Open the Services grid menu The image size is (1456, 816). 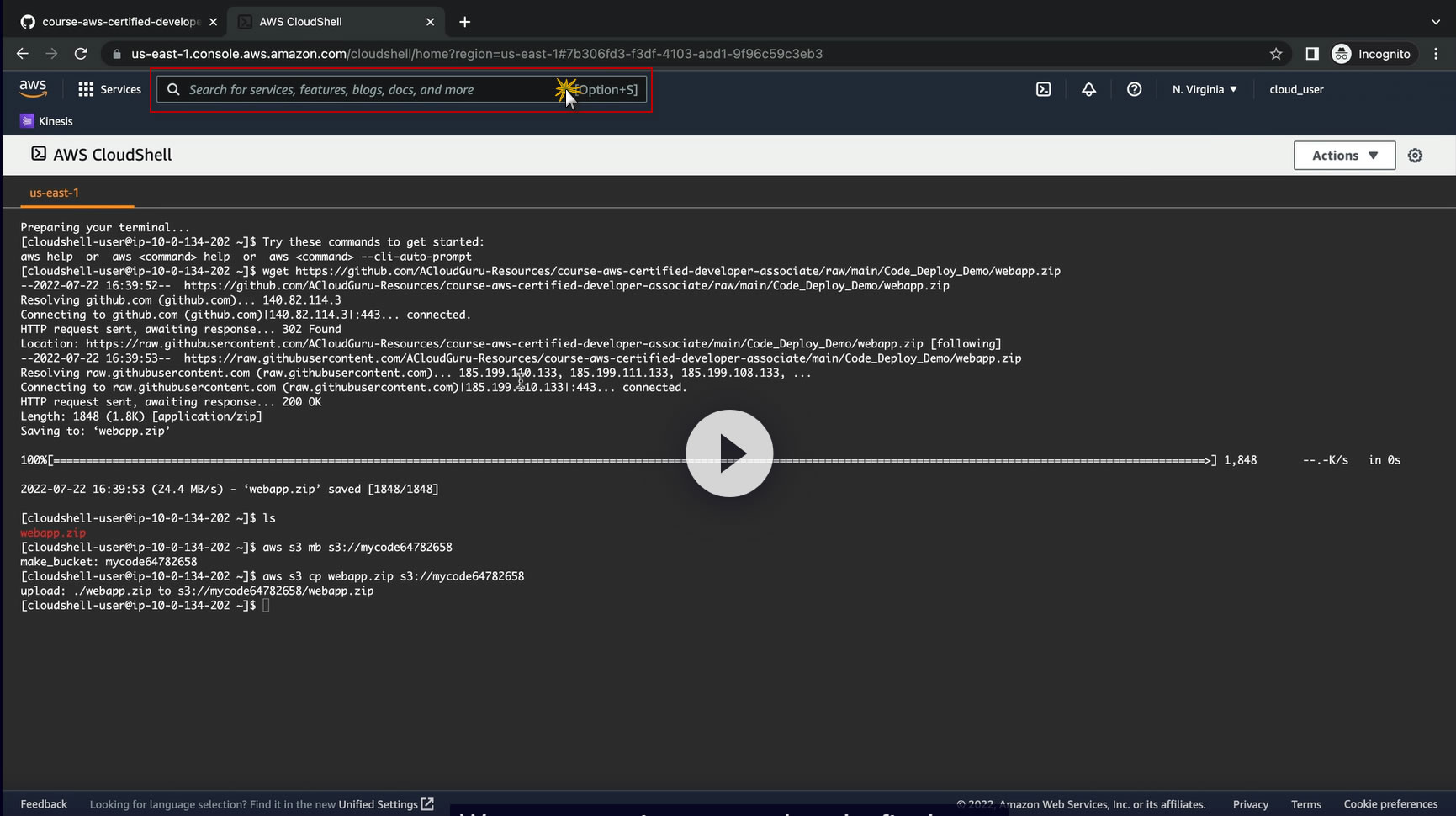86,89
